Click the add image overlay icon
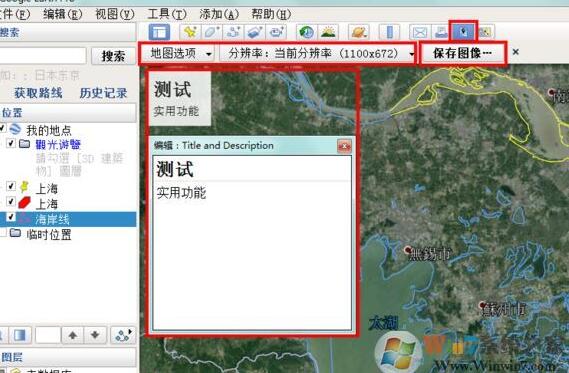Viewport: 569px width, 373px height. click(255, 32)
